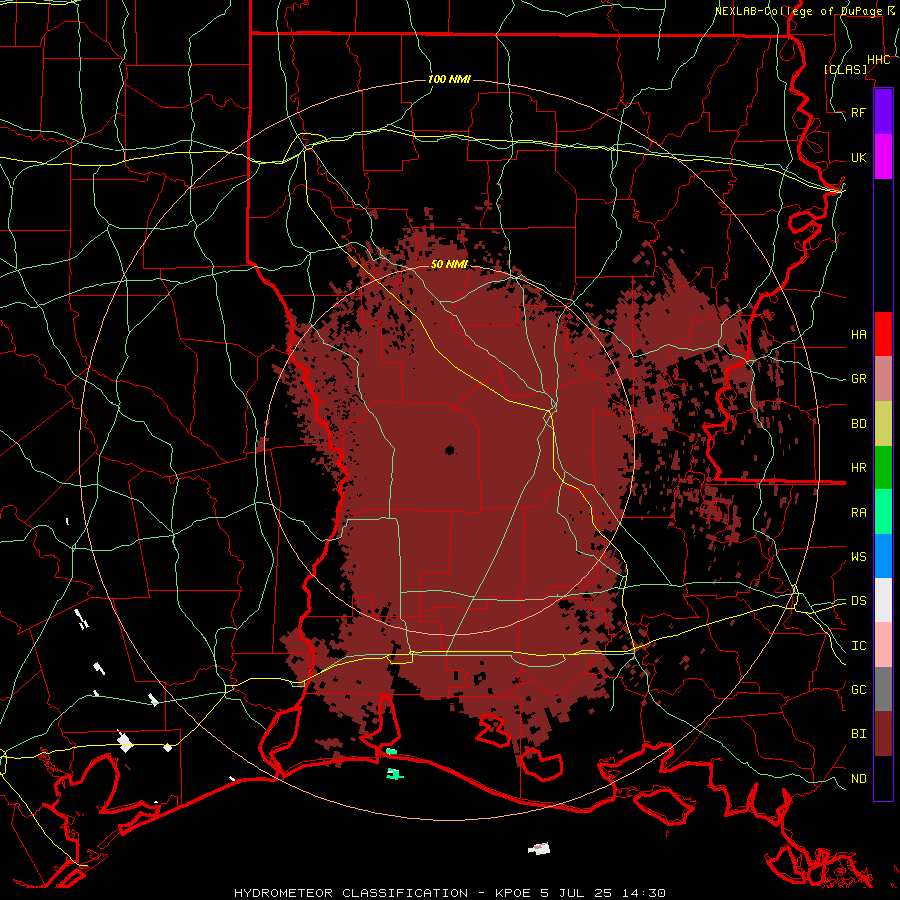Click the 100 NMI range ring label
Viewport: 900px width, 900px height.
click(449, 79)
